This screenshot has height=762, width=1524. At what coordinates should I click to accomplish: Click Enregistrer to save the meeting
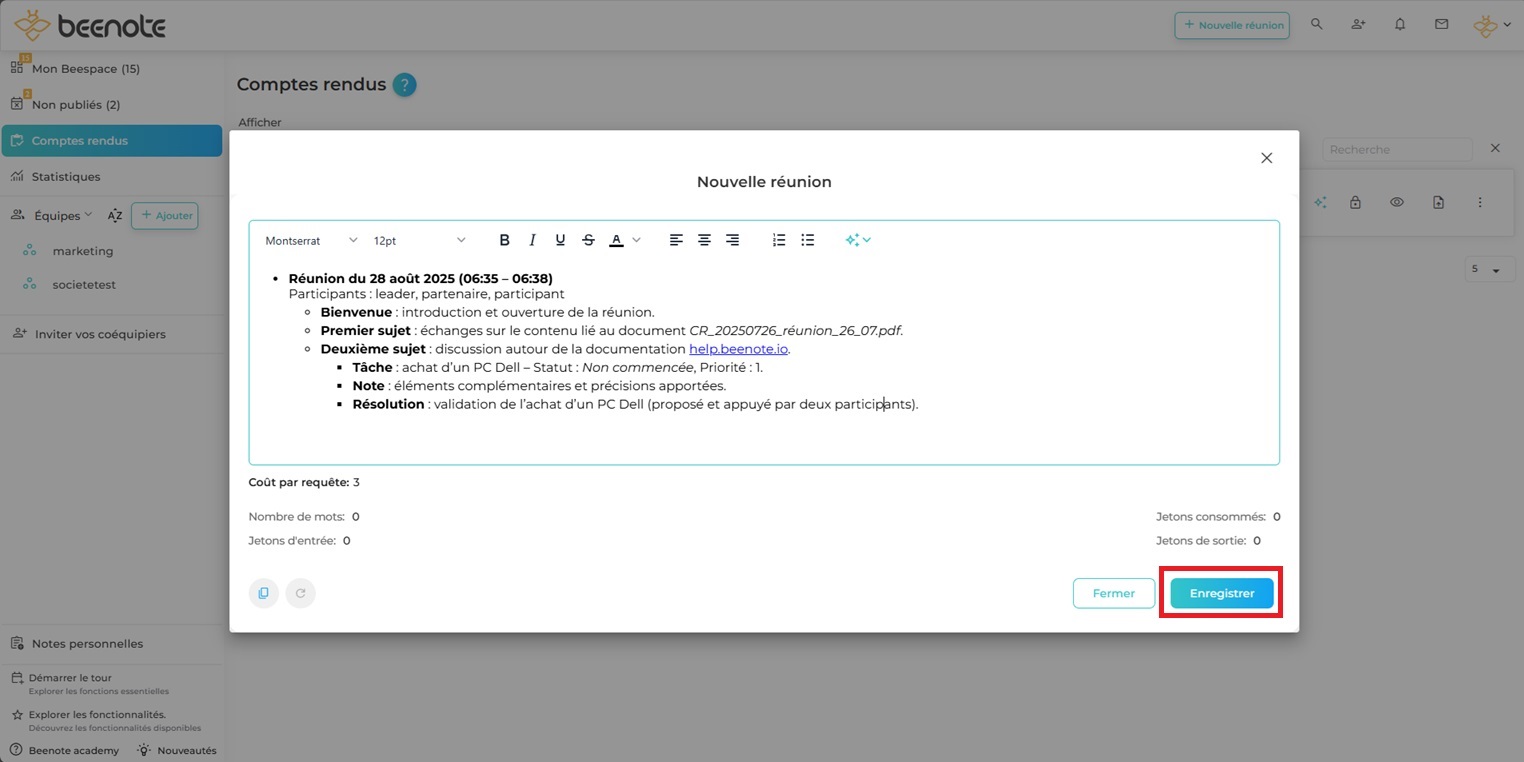1221,593
